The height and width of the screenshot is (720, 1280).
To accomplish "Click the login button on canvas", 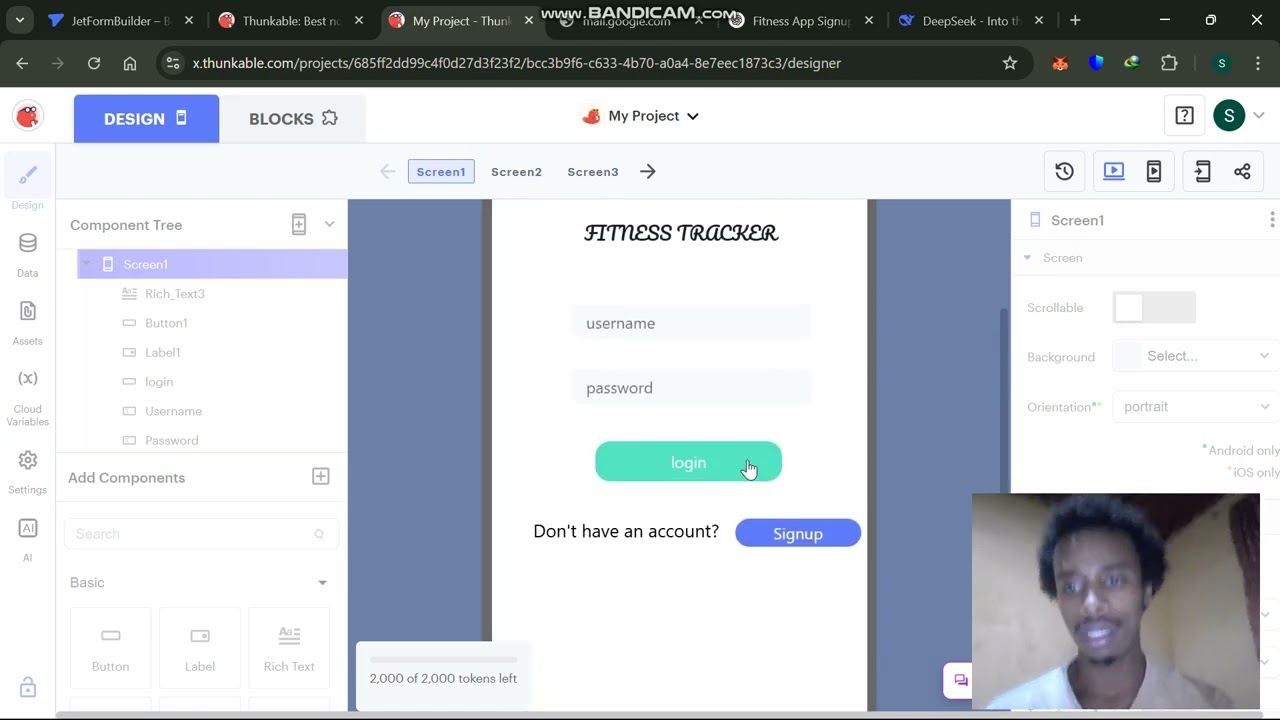I will click(x=688, y=462).
